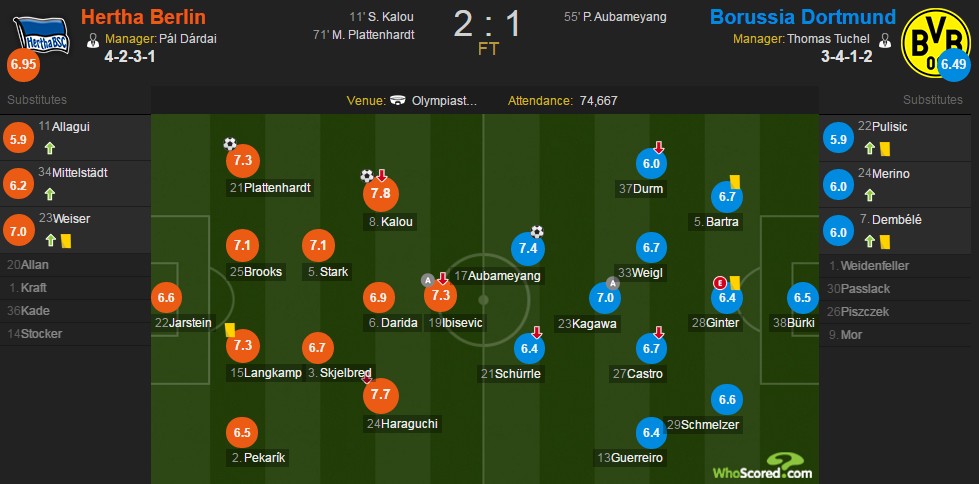Click the manager icon beside Thomas Tuchel

tap(884, 40)
